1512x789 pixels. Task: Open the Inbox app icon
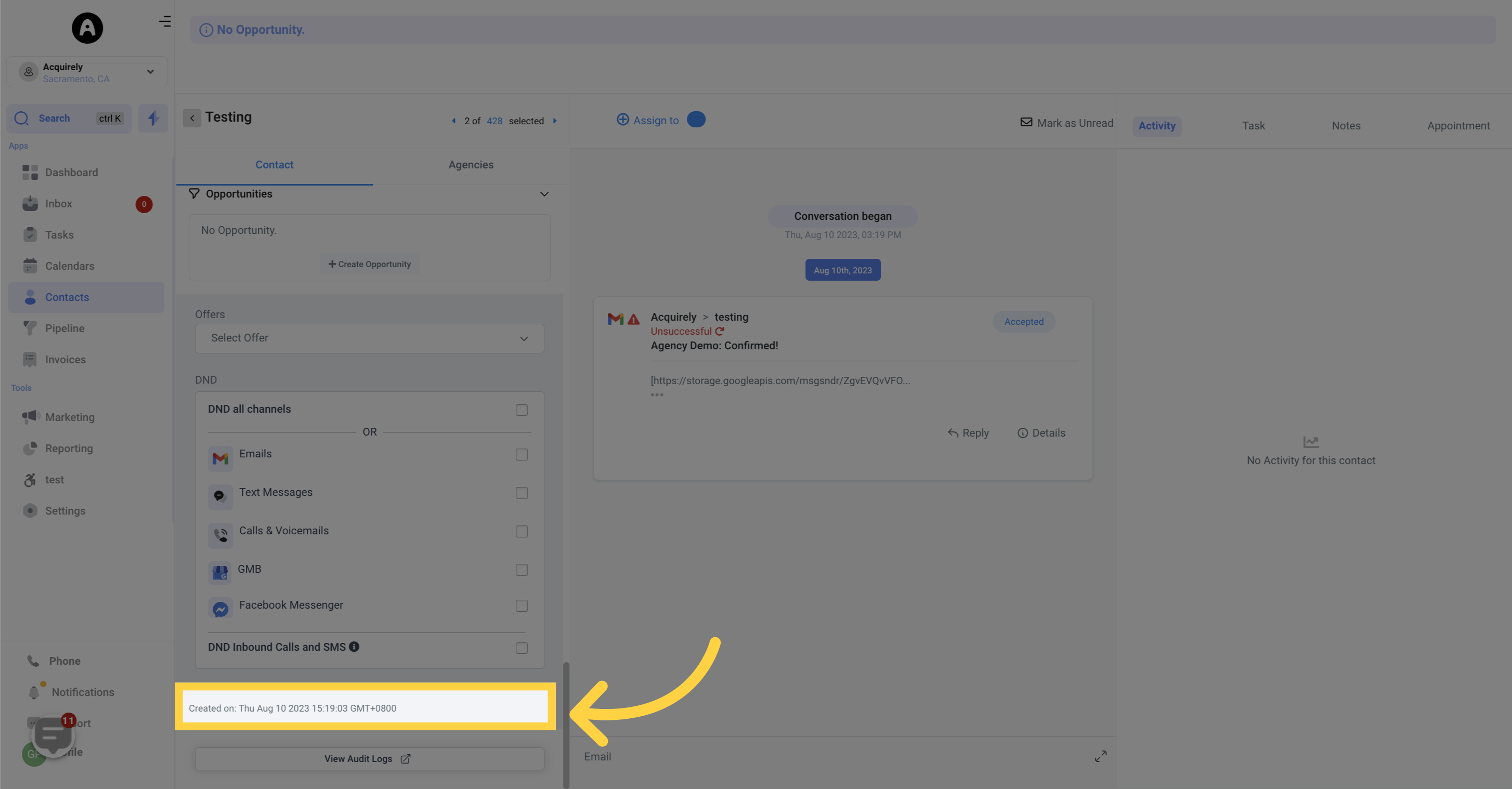tap(30, 204)
